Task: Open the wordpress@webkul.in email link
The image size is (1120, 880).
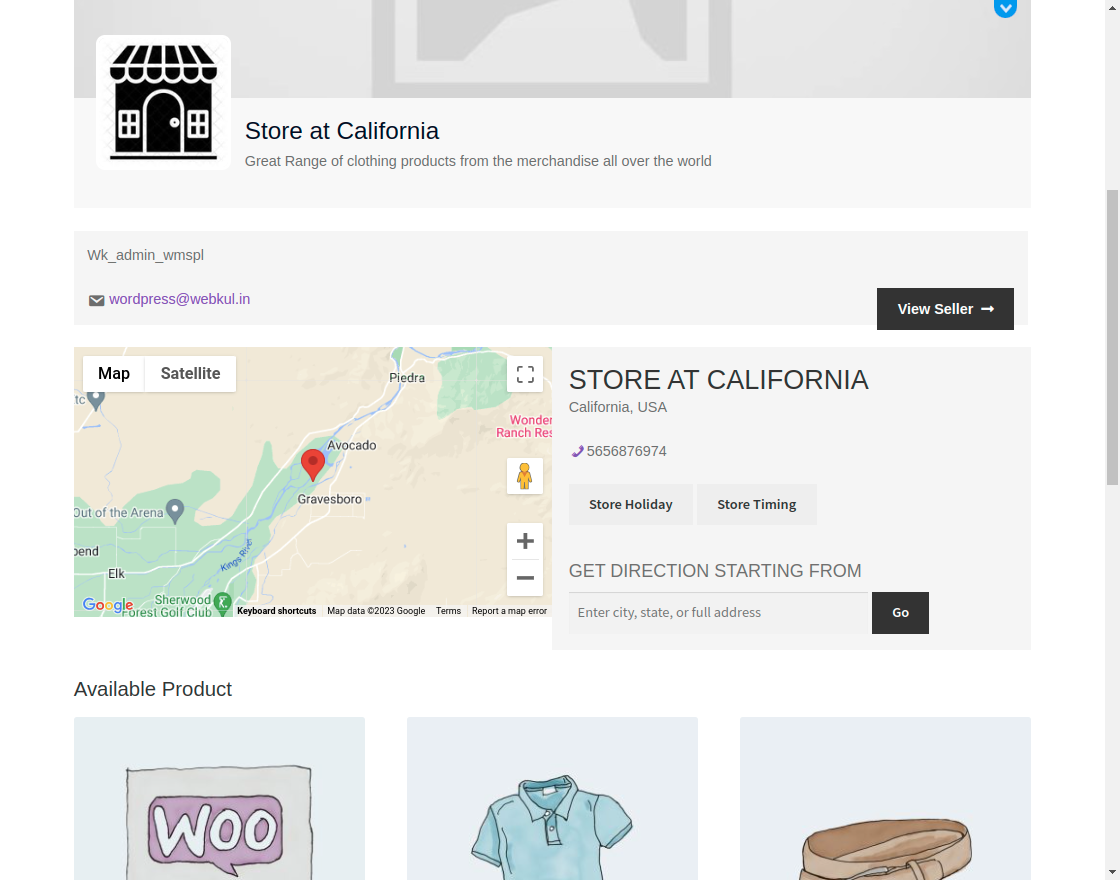Action: (180, 300)
